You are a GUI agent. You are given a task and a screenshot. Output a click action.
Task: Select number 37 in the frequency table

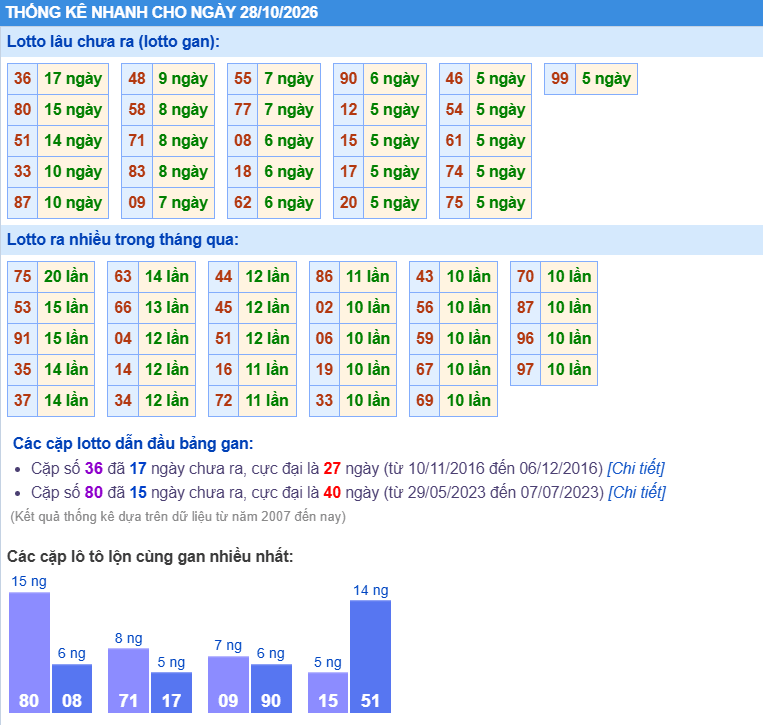coord(22,400)
